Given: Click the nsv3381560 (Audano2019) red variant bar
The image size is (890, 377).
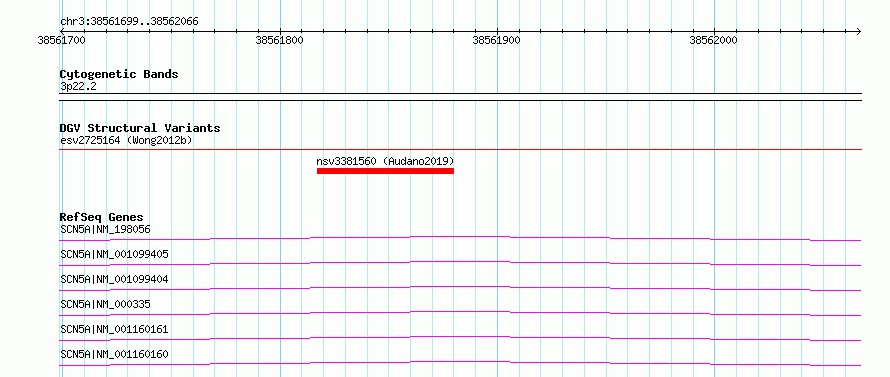Looking at the screenshot, I should point(385,171).
